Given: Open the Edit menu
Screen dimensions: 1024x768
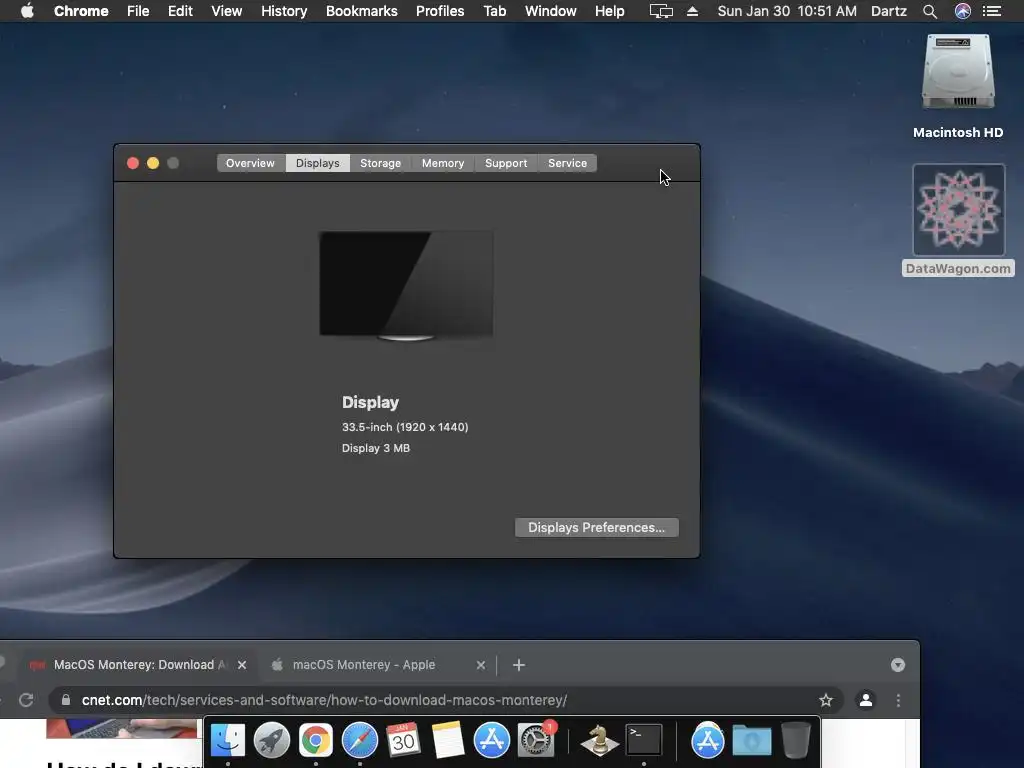Looking at the screenshot, I should [180, 11].
